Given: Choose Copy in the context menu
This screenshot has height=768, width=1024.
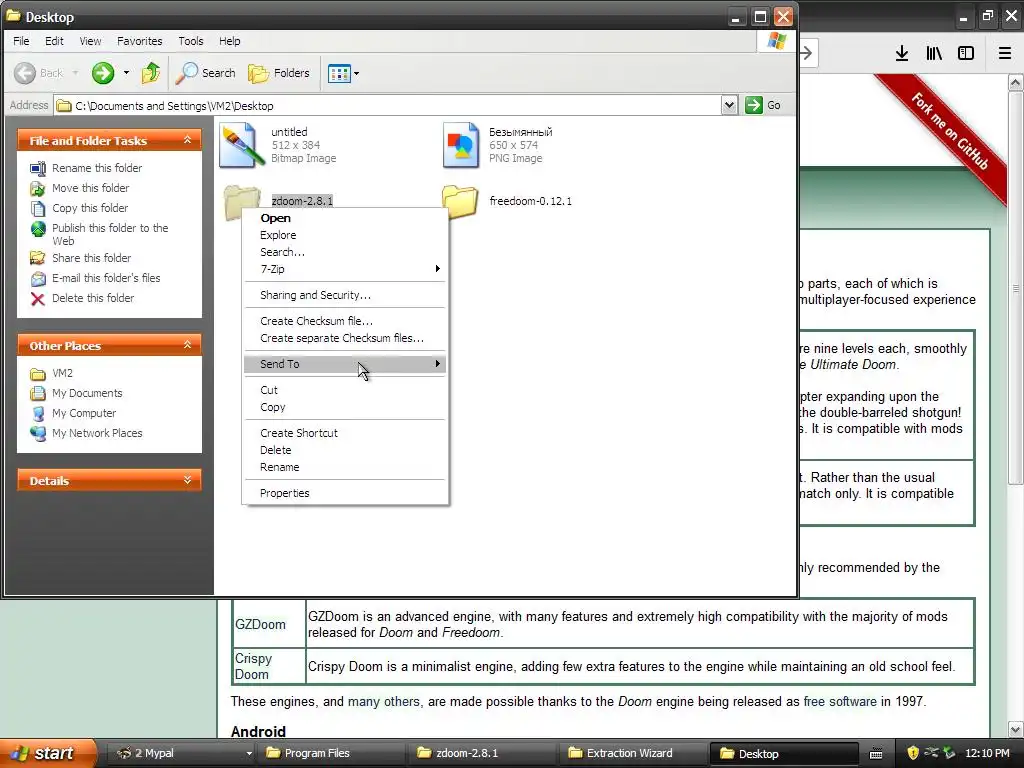Looking at the screenshot, I should coord(345,408).
